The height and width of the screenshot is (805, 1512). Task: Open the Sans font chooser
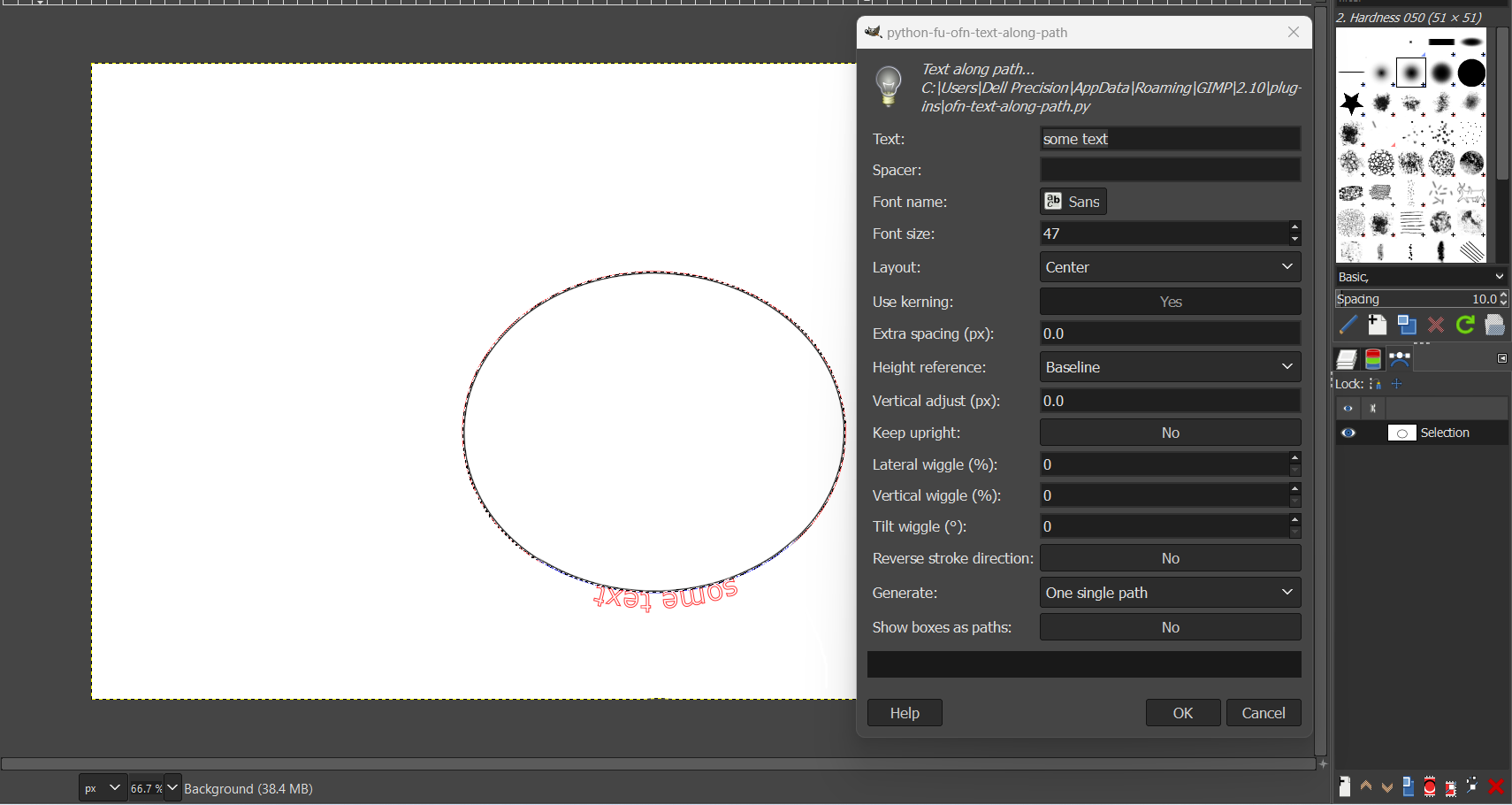coord(1073,202)
